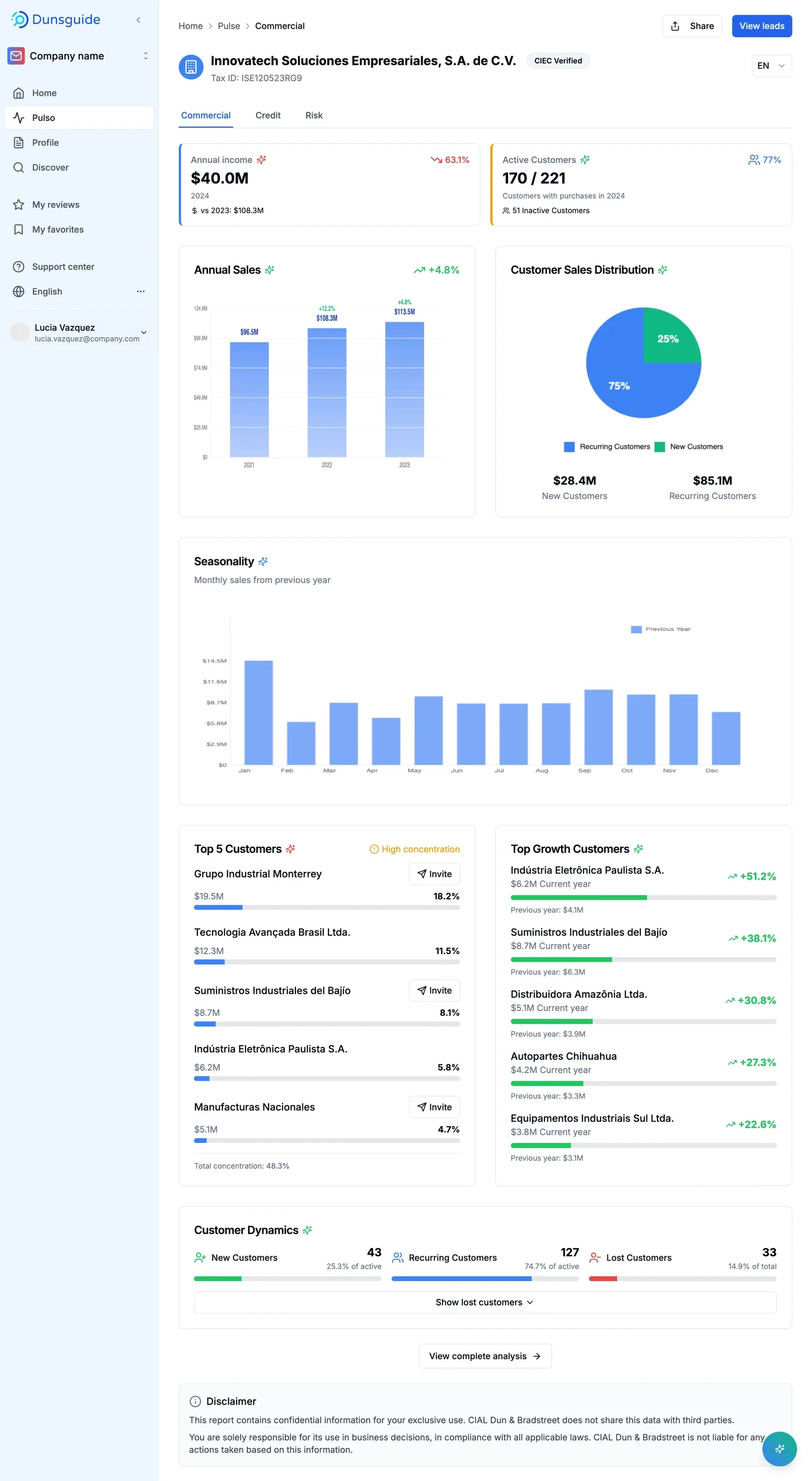
Task: Click trend icon beside +38.1%
Action: [733, 939]
